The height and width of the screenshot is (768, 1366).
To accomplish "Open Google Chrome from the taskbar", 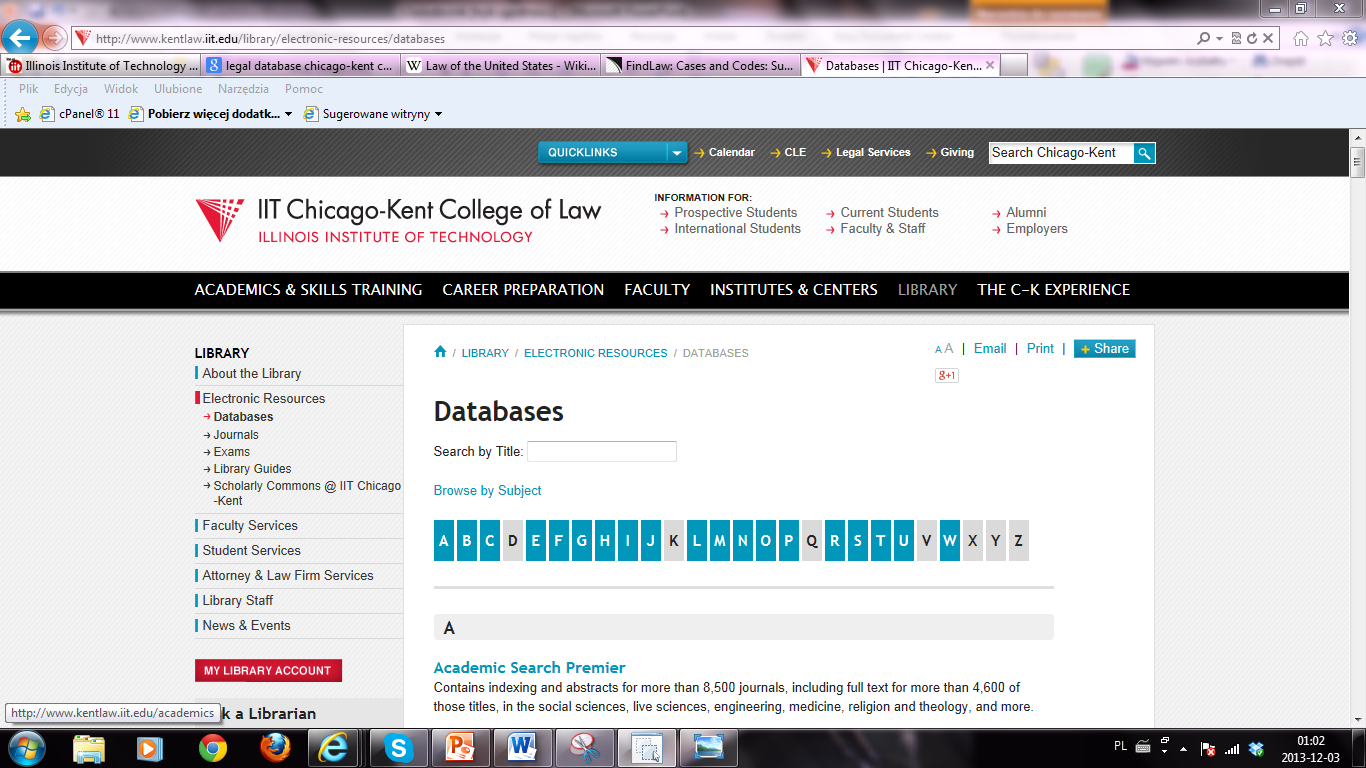I will (x=212, y=747).
